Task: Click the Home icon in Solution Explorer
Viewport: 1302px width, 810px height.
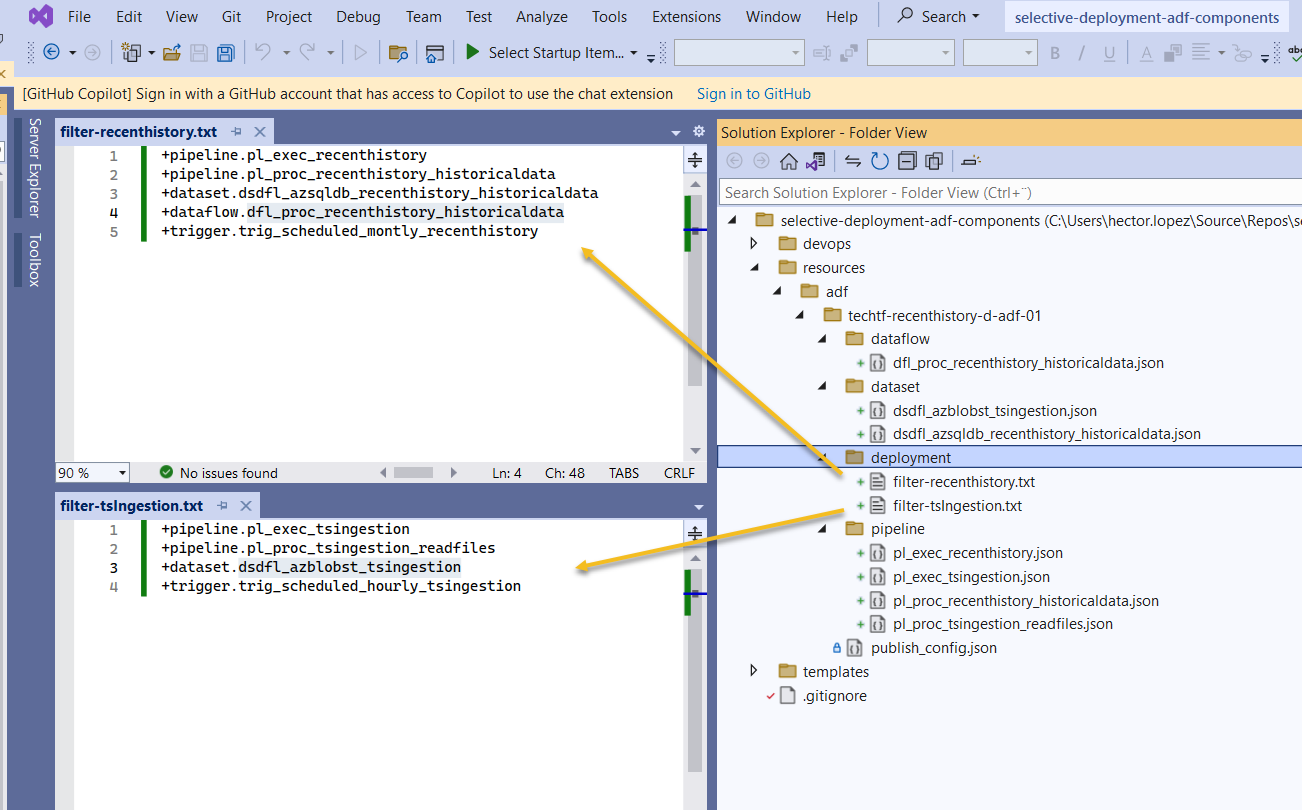Action: click(789, 161)
